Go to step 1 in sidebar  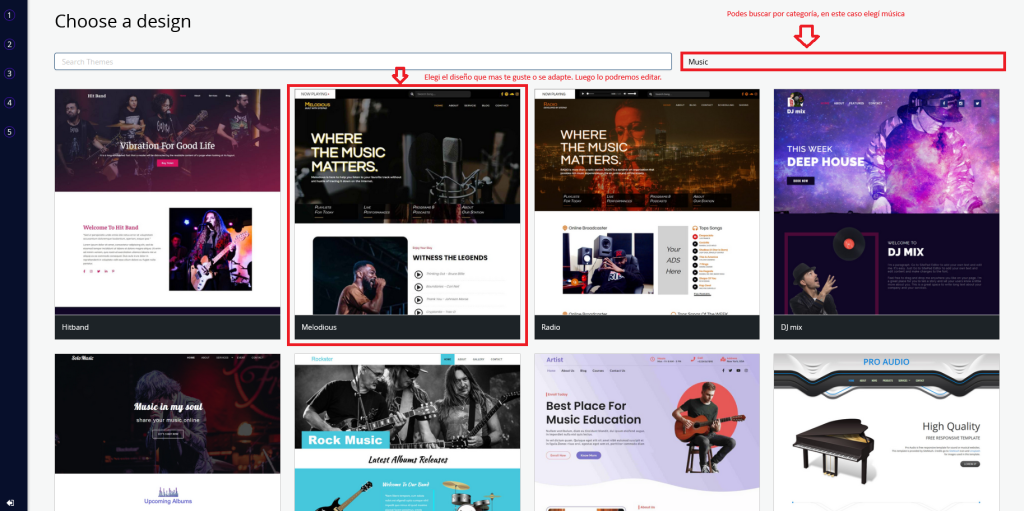(x=9, y=15)
